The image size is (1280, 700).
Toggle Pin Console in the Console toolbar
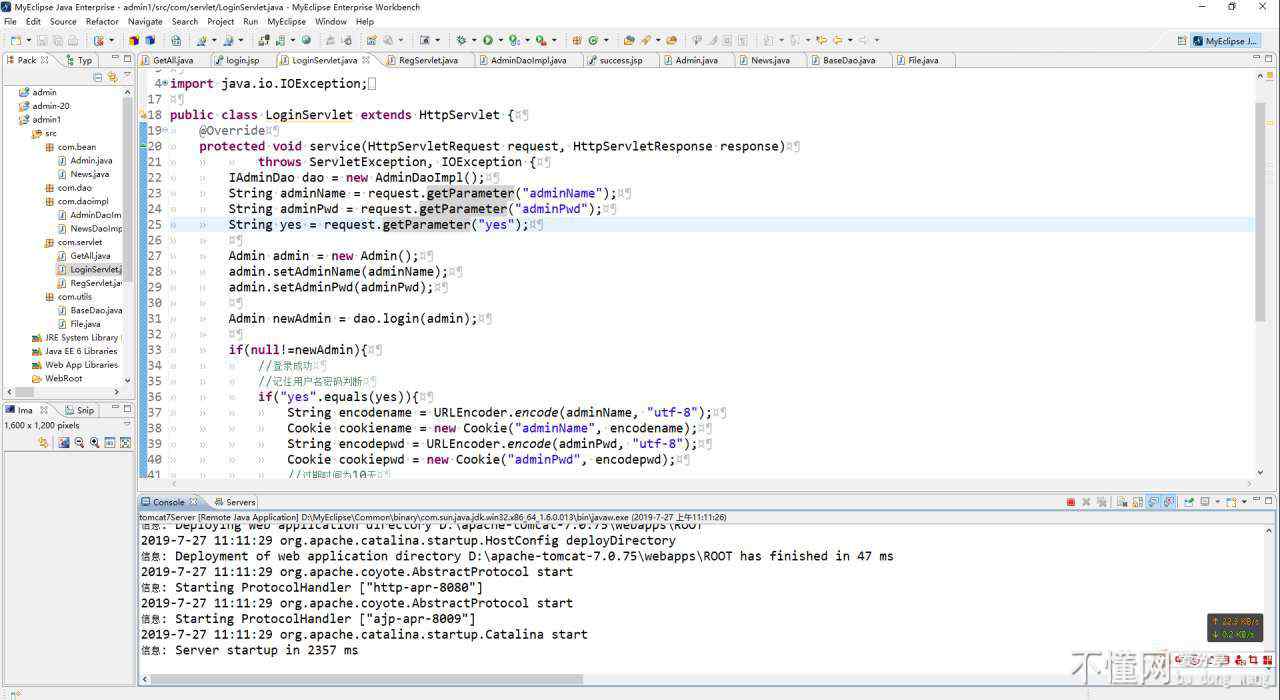(x=1190, y=502)
